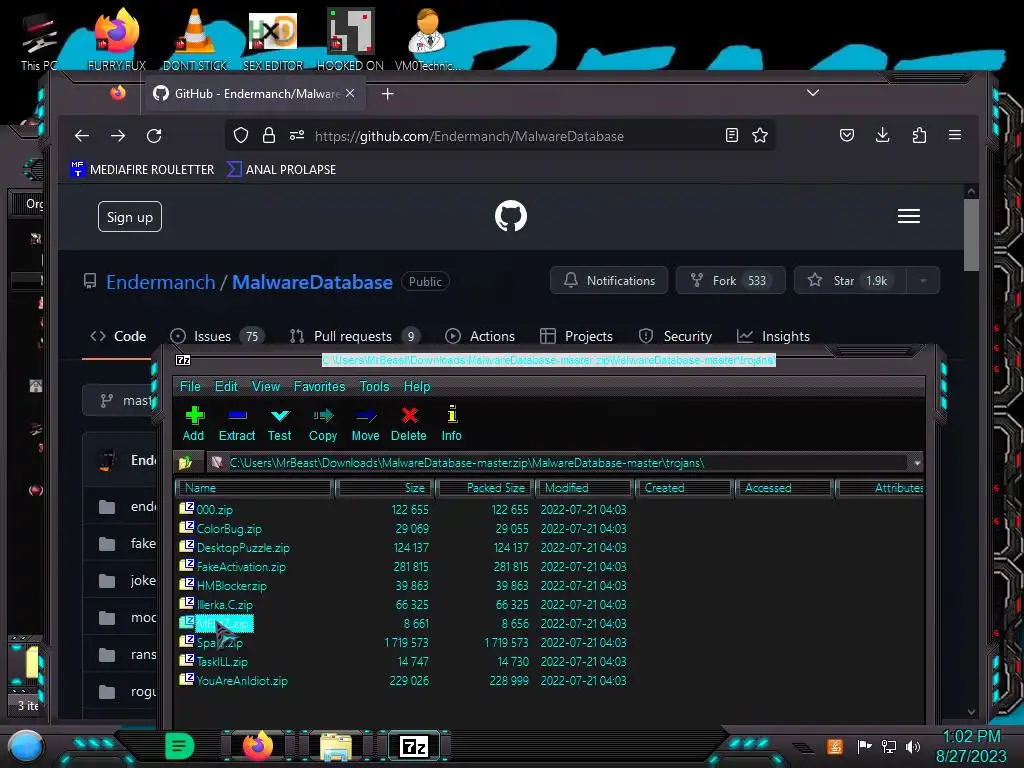Click the Copy icon in 7-Zip toolbar

pyautogui.click(x=323, y=415)
